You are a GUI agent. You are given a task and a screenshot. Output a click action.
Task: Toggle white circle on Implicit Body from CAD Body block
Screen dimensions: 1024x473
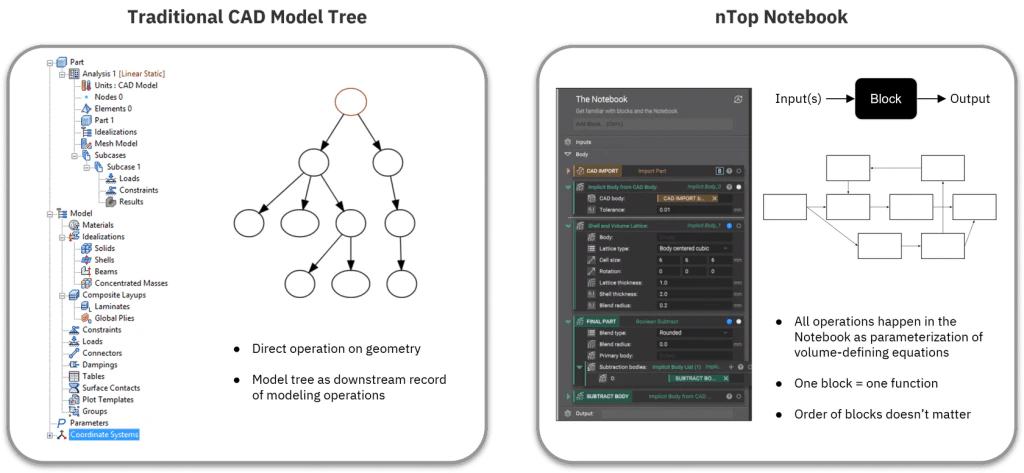point(739,188)
